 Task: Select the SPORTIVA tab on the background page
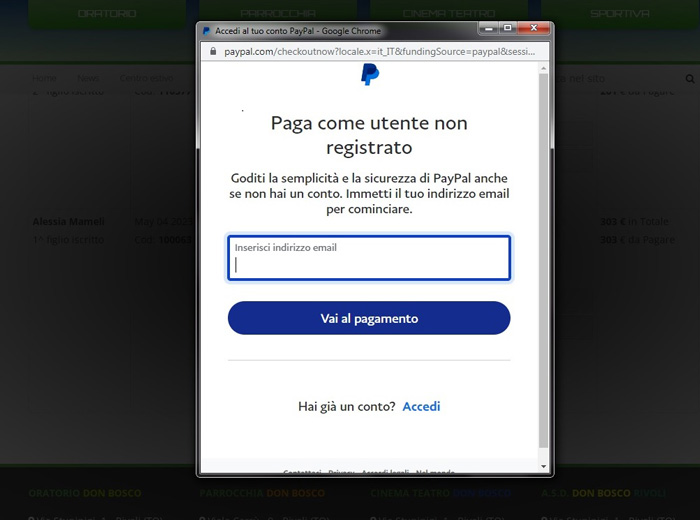point(620,14)
